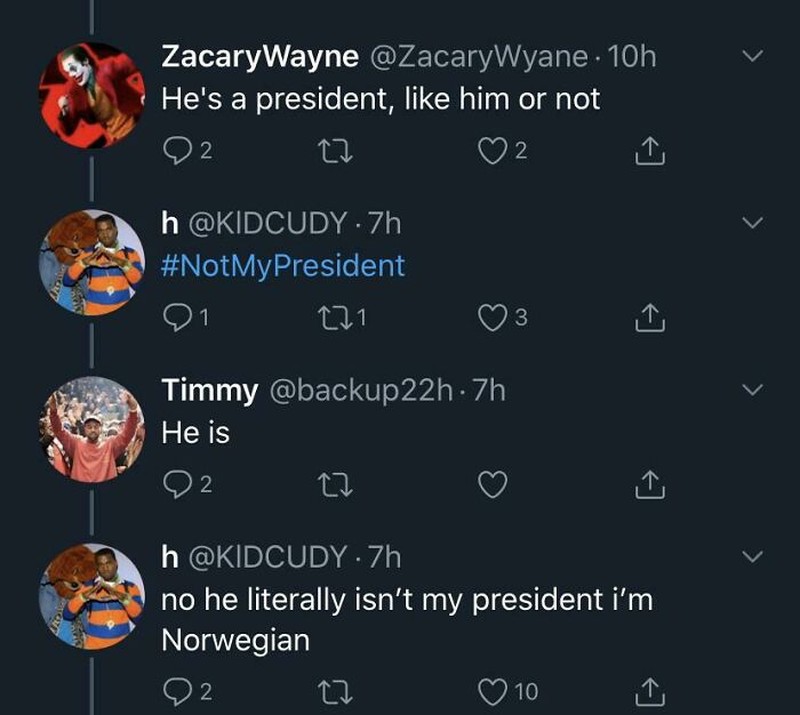Like Timmy's "He is" tweet
The image size is (800, 715).
click(x=492, y=484)
